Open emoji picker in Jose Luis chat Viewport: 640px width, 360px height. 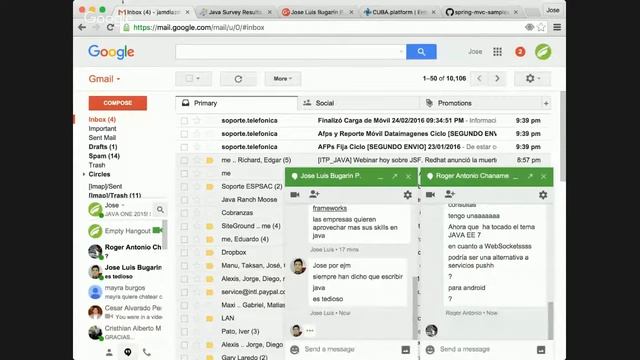tap(294, 349)
